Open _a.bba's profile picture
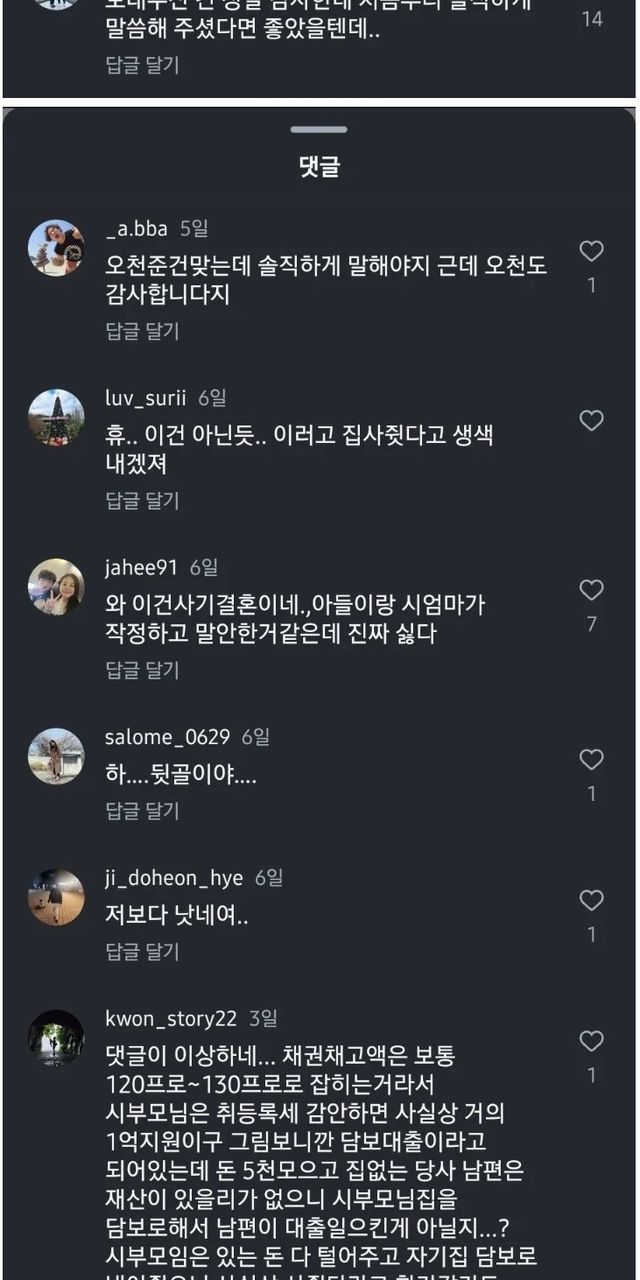The height and width of the screenshot is (1280, 640). [x=56, y=248]
